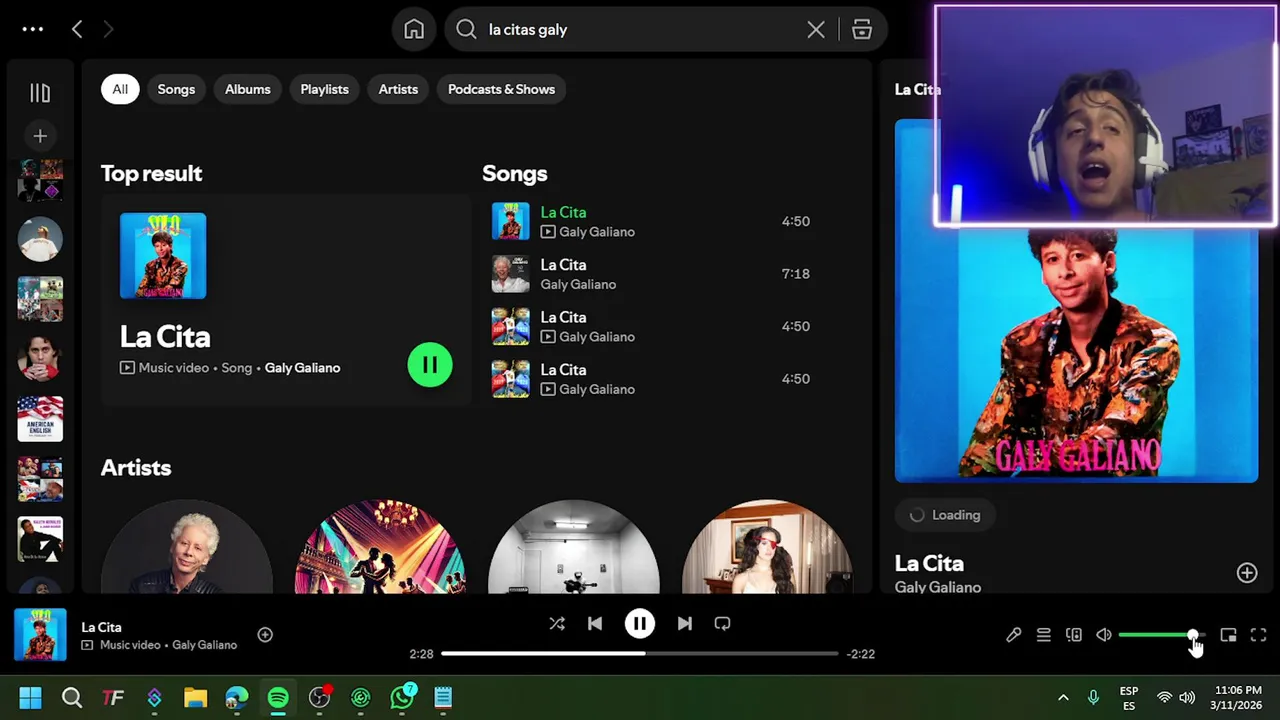This screenshot has height=720, width=1280.
Task: Open the Browse icon beside search
Action: (x=862, y=29)
